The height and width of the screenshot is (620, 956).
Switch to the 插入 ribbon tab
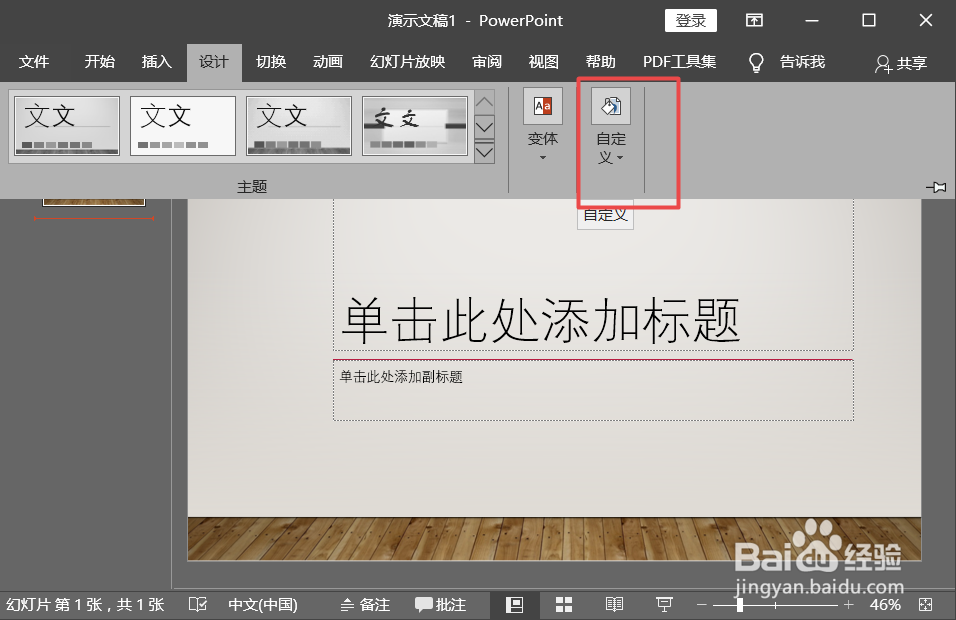[156, 62]
